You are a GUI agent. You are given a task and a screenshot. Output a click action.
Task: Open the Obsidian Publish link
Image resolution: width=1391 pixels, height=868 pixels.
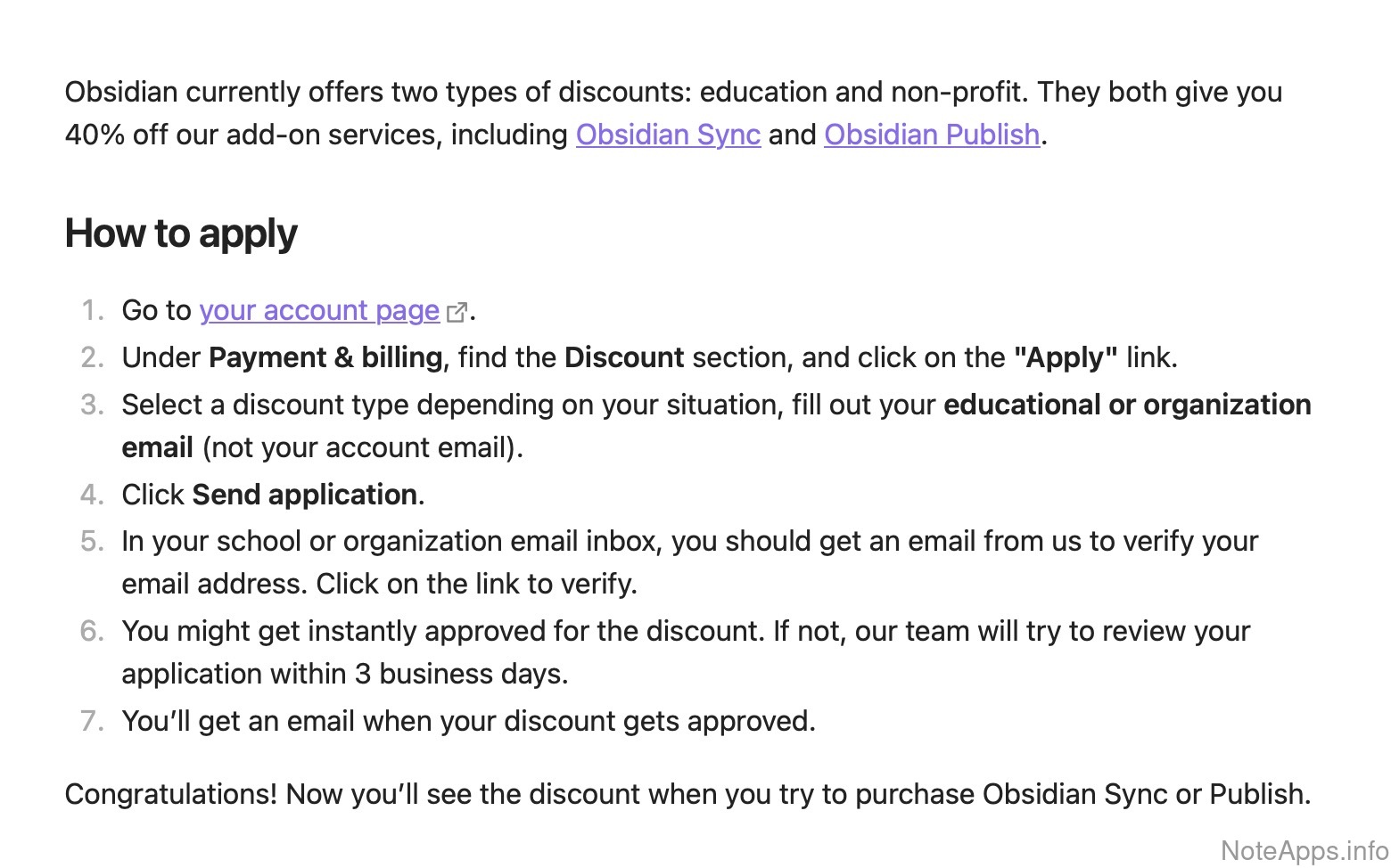pos(932,135)
